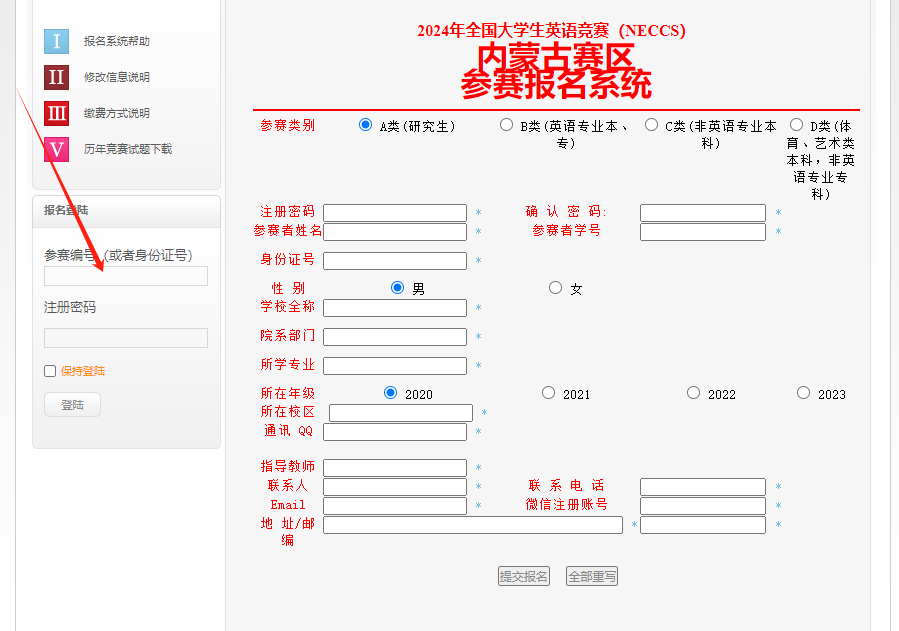Screen dimensions: 899x631
Task: Click the 学校全称 text field
Action: (x=395, y=308)
